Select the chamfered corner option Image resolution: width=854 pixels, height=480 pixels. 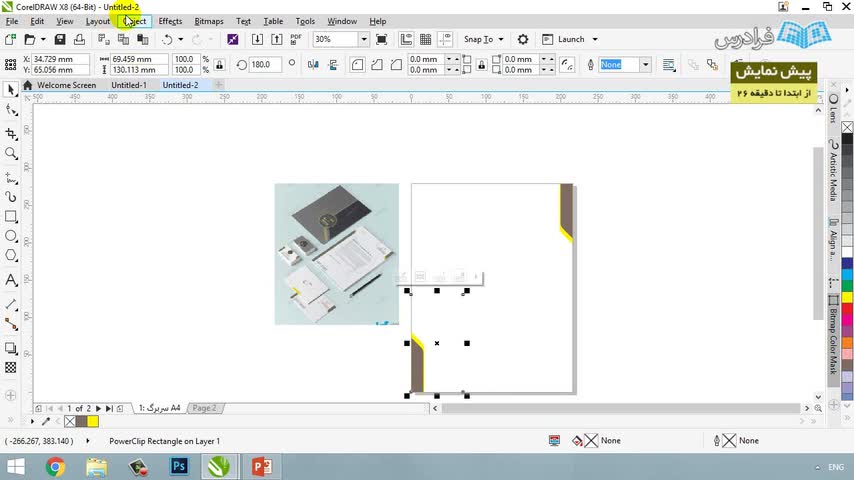[396, 64]
